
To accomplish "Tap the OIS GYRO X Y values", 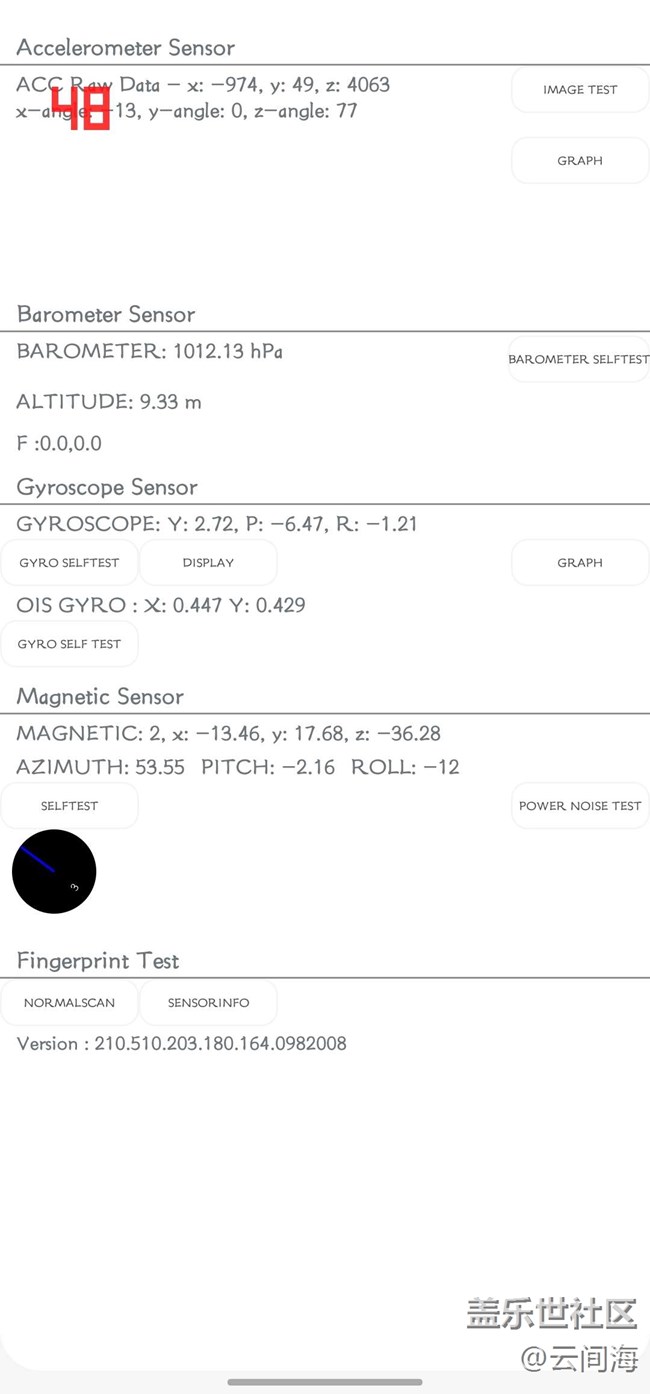I will pyautogui.click(x=161, y=606).
